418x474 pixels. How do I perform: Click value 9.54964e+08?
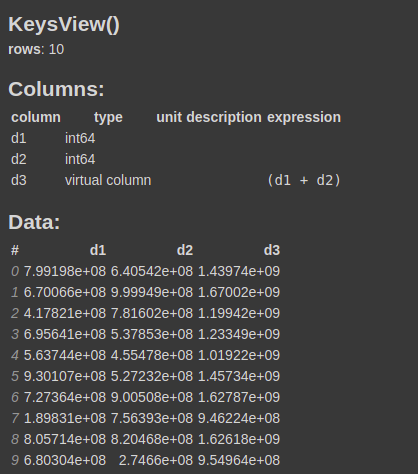pos(239,460)
